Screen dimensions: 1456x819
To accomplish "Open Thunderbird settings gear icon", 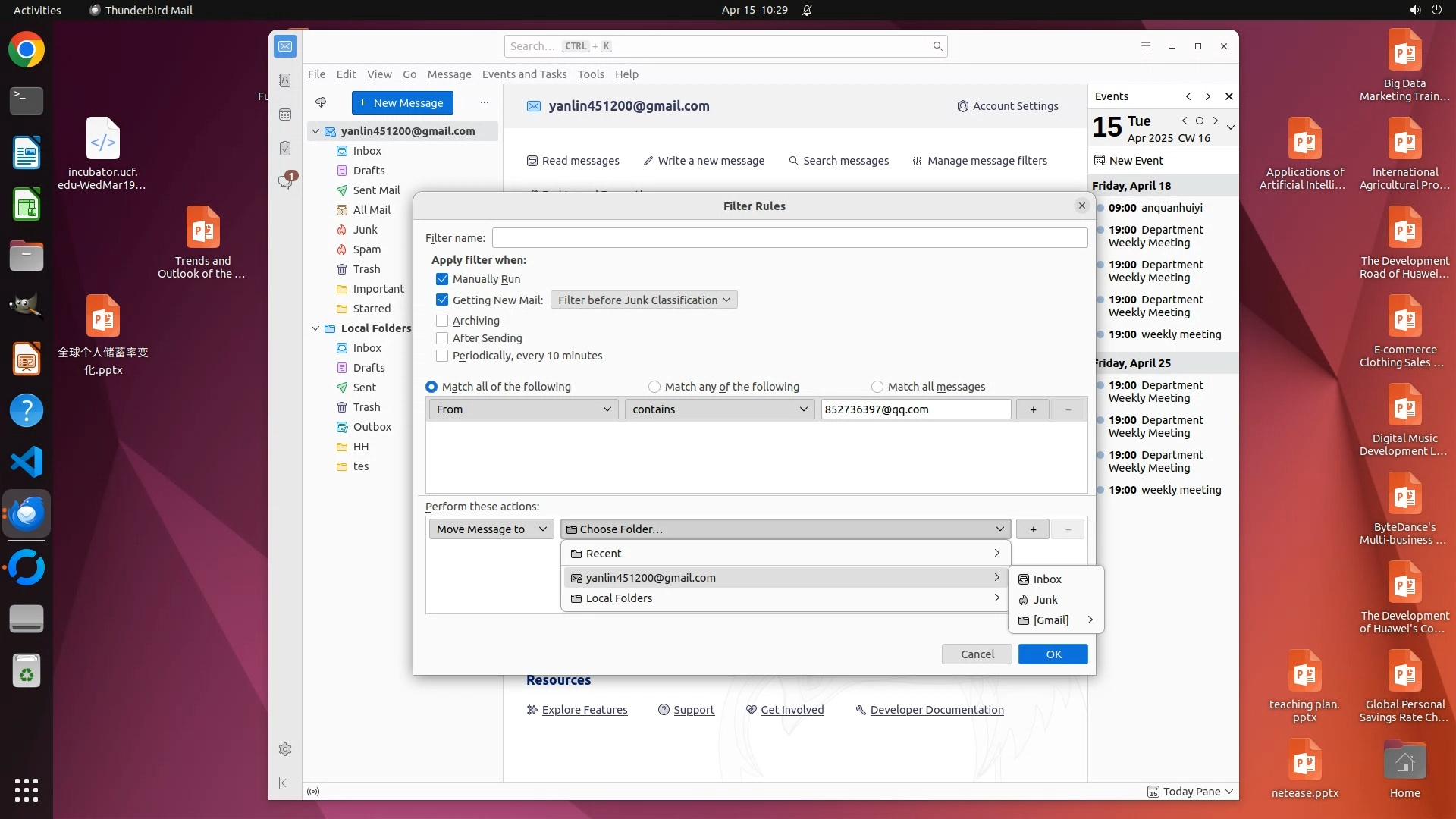I will click(285, 749).
